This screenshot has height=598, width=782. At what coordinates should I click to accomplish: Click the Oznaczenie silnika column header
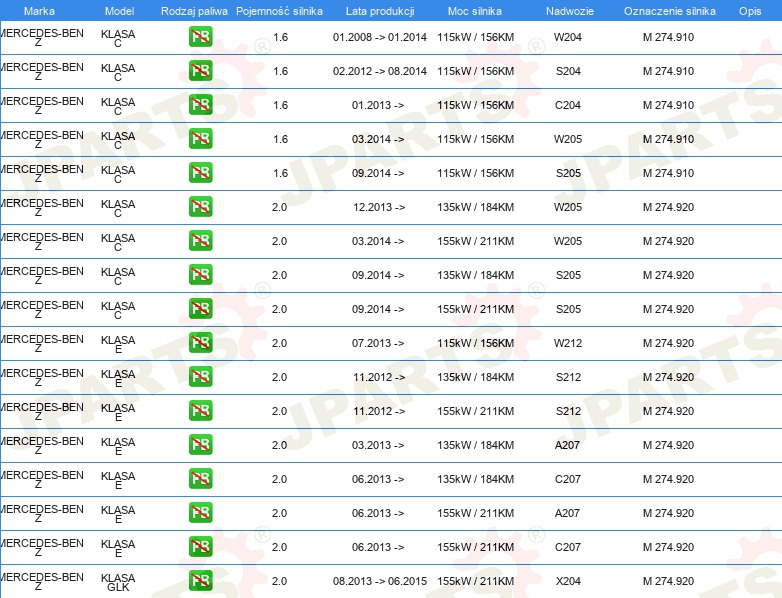(x=670, y=11)
